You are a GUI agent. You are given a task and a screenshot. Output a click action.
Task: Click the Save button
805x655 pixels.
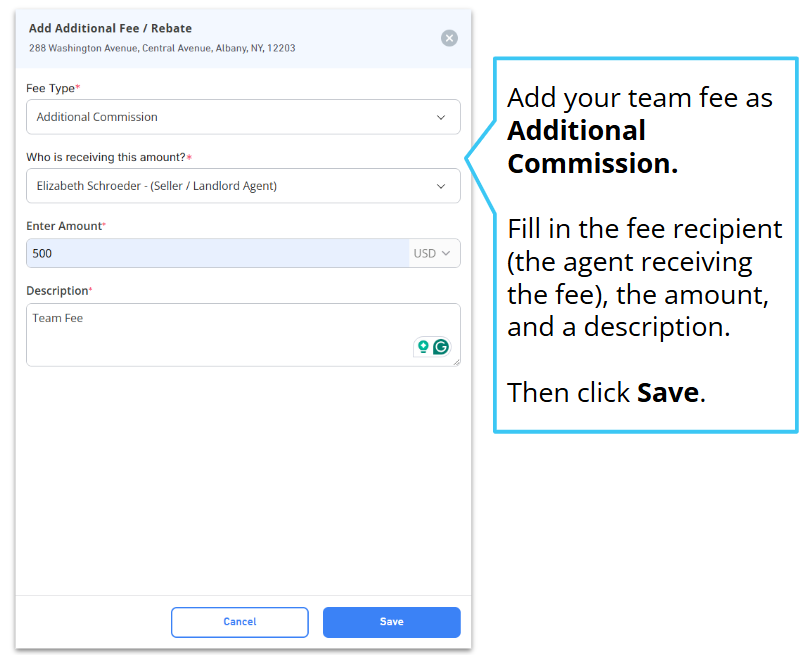click(x=392, y=622)
